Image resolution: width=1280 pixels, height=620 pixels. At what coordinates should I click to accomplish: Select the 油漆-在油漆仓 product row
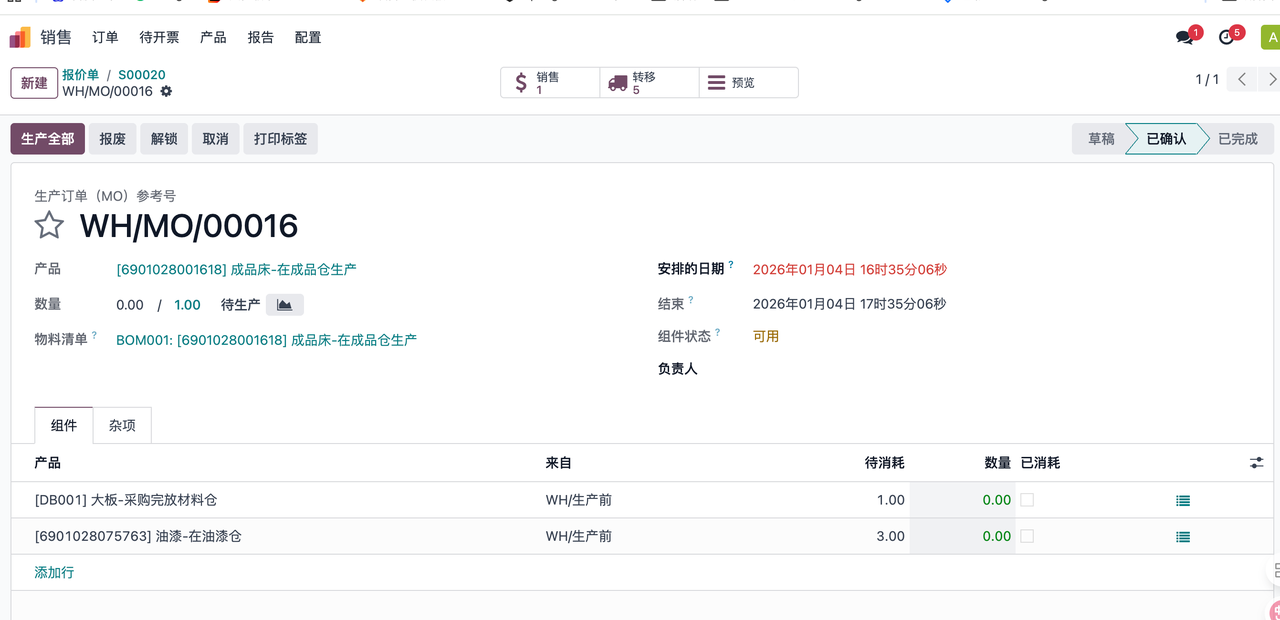[x=640, y=536]
